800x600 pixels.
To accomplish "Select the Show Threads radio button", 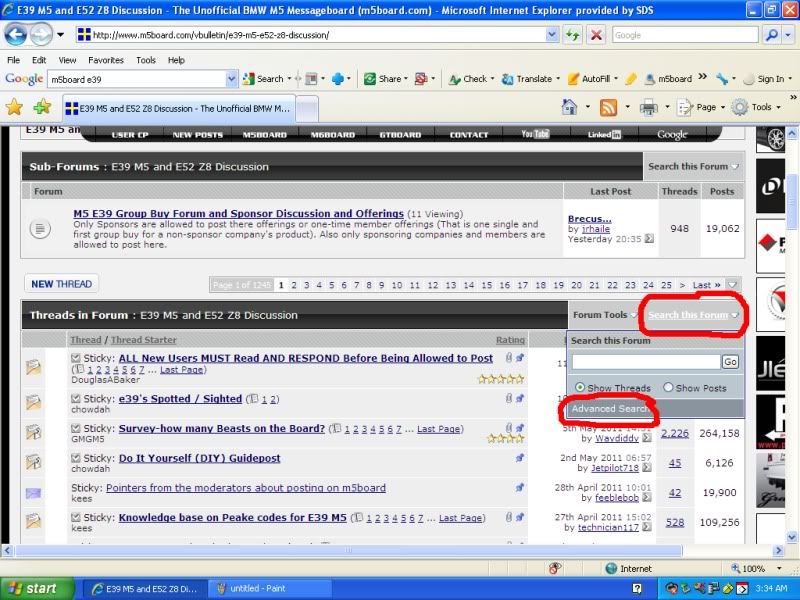I will click(580, 388).
